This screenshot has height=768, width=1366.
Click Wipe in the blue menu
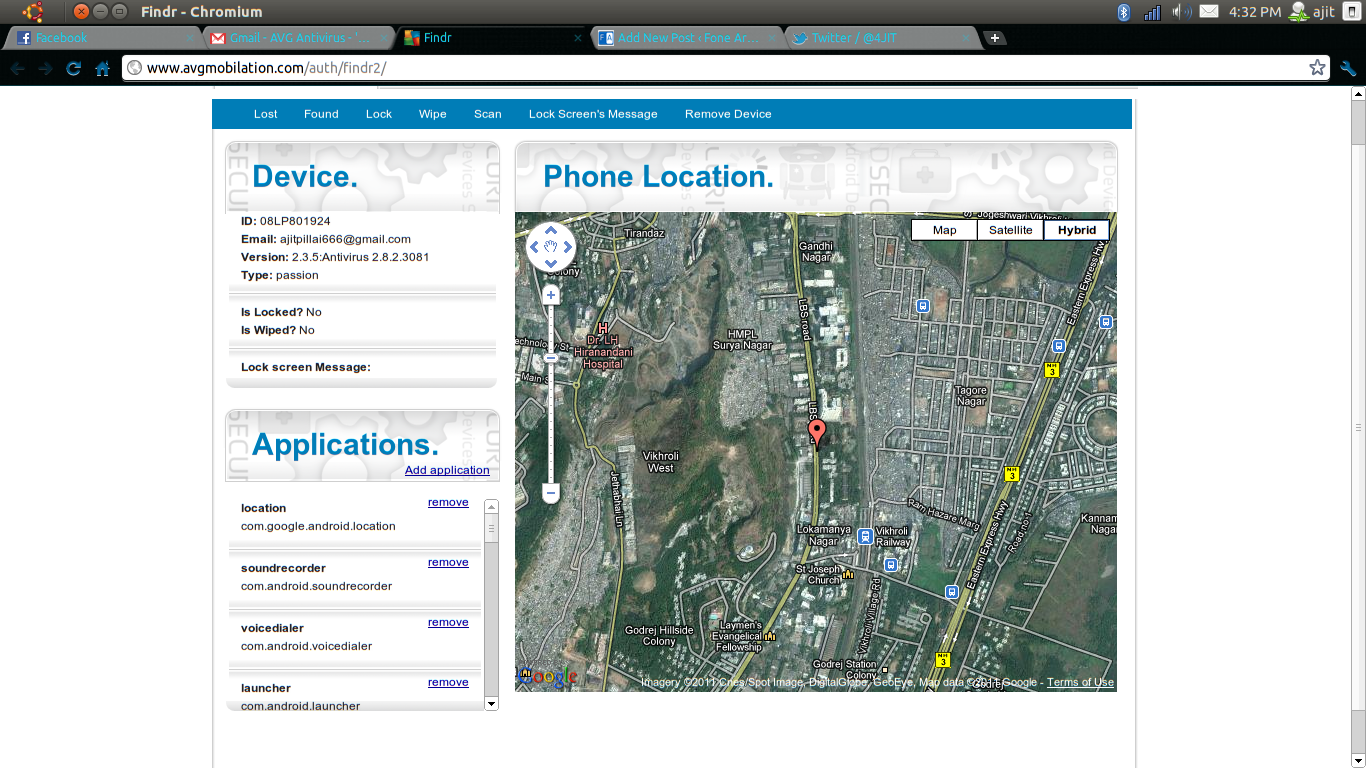click(x=433, y=114)
